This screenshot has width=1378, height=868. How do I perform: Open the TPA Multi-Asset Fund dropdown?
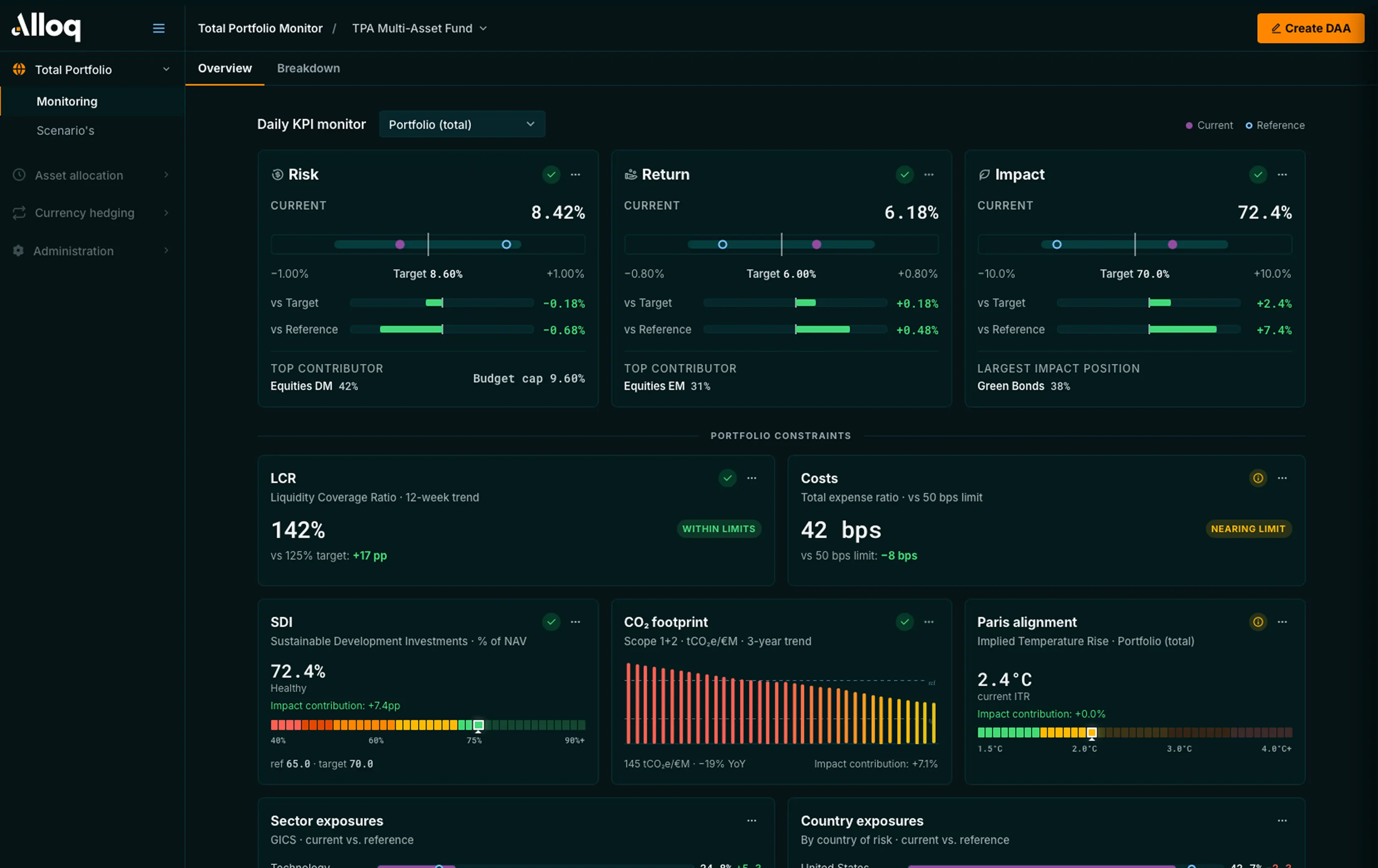(420, 28)
